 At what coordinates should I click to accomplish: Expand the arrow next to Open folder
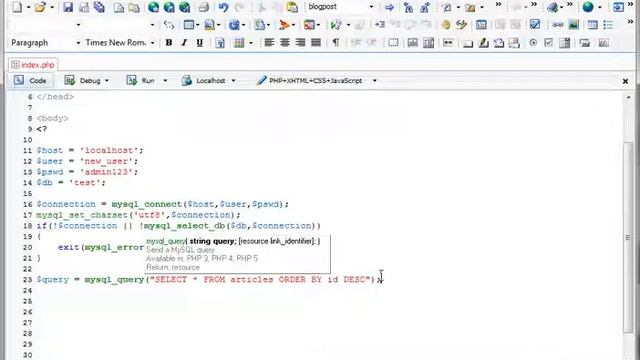coord(52,7)
